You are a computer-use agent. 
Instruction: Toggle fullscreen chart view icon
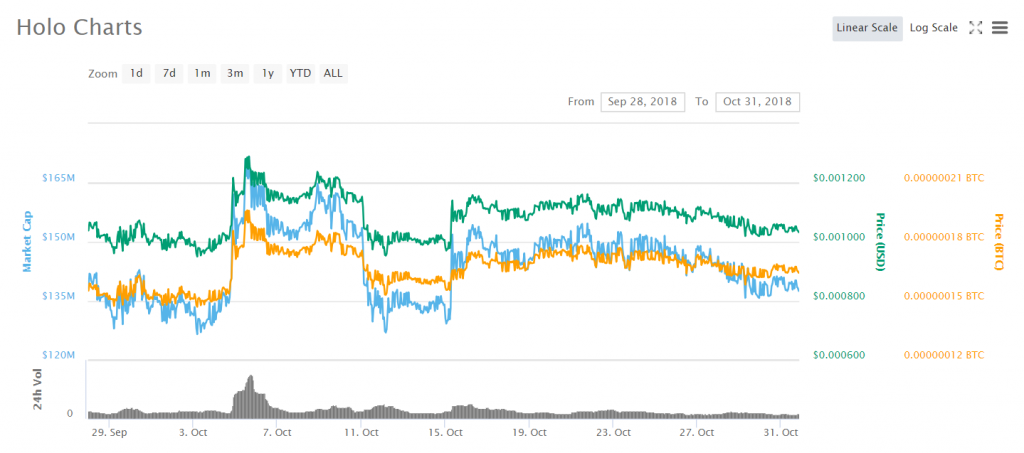pos(976,28)
